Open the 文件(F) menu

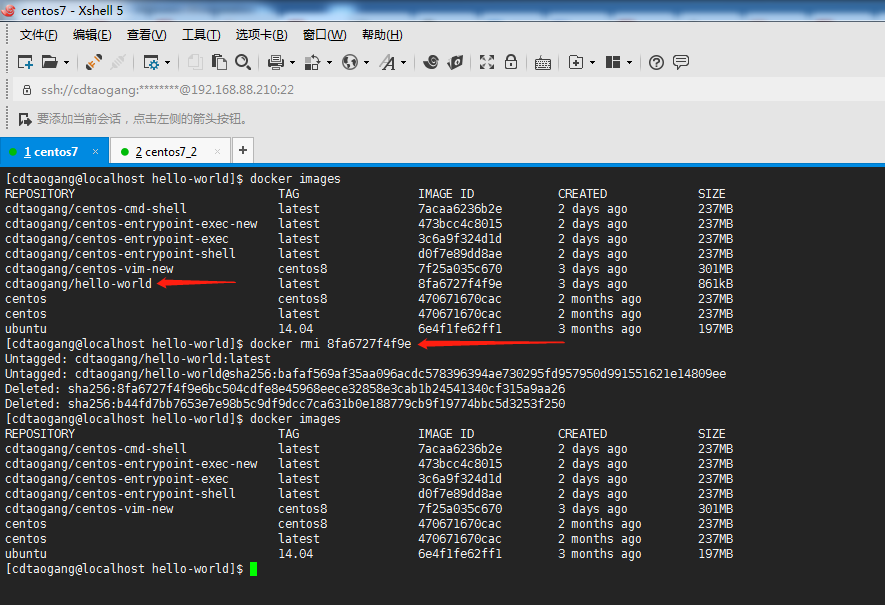(x=38, y=35)
